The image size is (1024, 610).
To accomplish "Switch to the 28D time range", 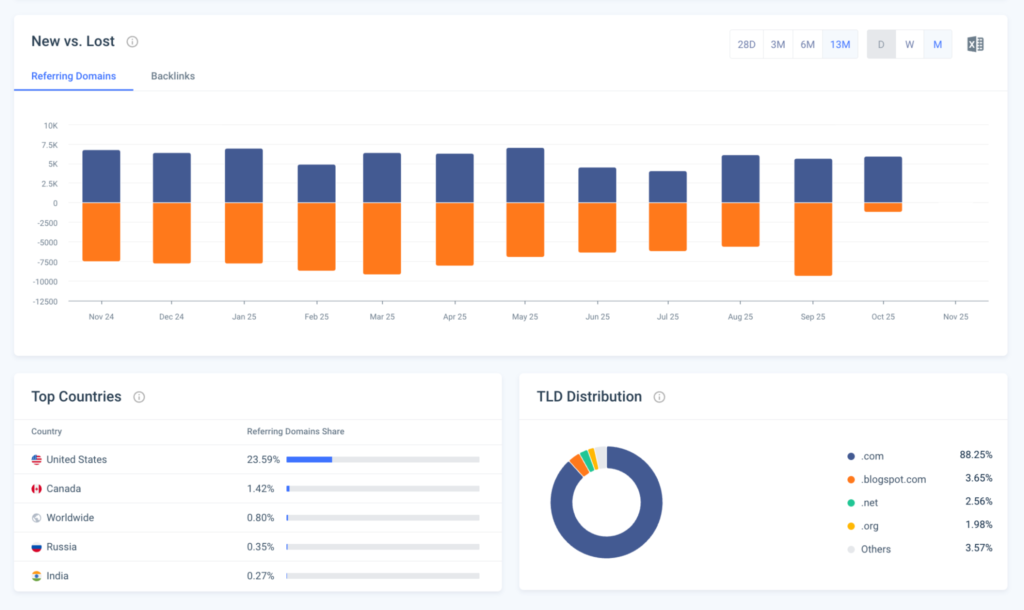I will pyautogui.click(x=746, y=44).
